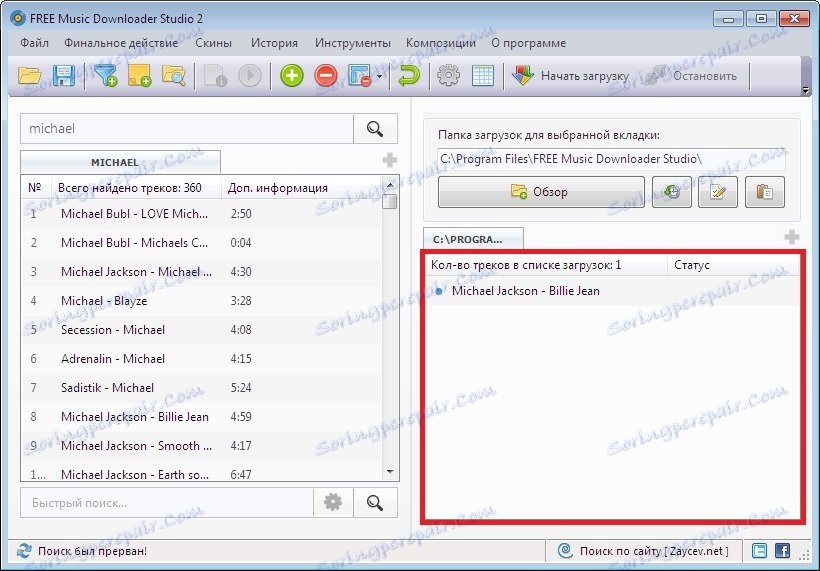
Task: Save the list with the floppy disk icon
Action: click(64, 76)
